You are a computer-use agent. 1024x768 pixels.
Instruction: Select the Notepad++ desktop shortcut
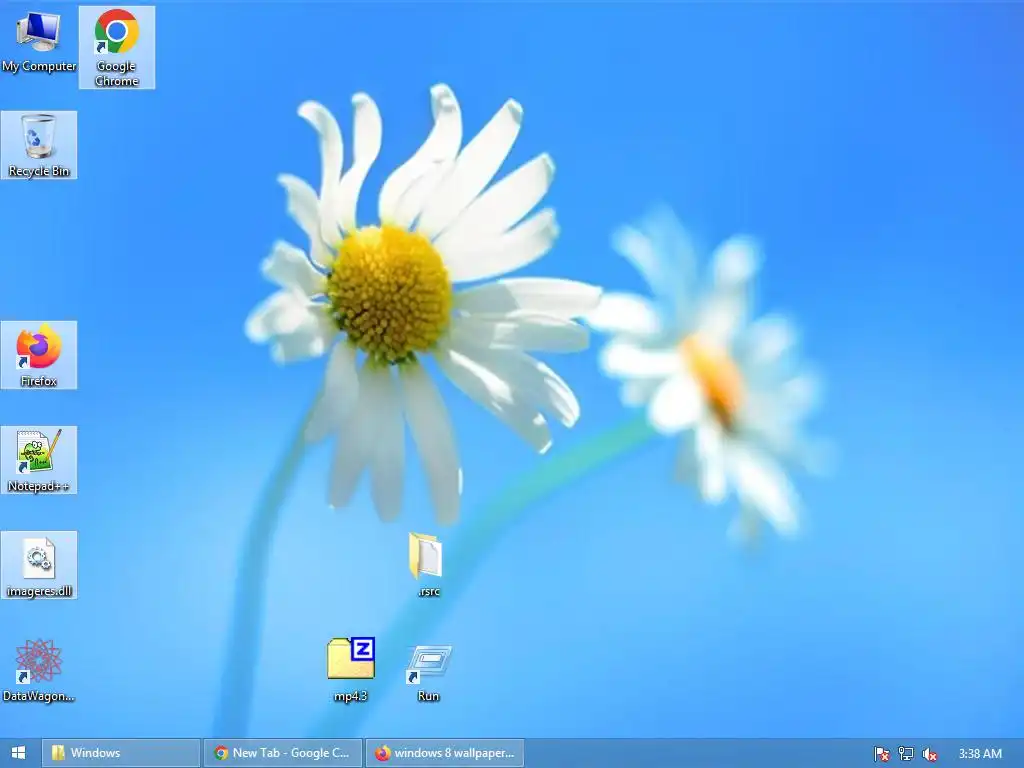(x=39, y=460)
